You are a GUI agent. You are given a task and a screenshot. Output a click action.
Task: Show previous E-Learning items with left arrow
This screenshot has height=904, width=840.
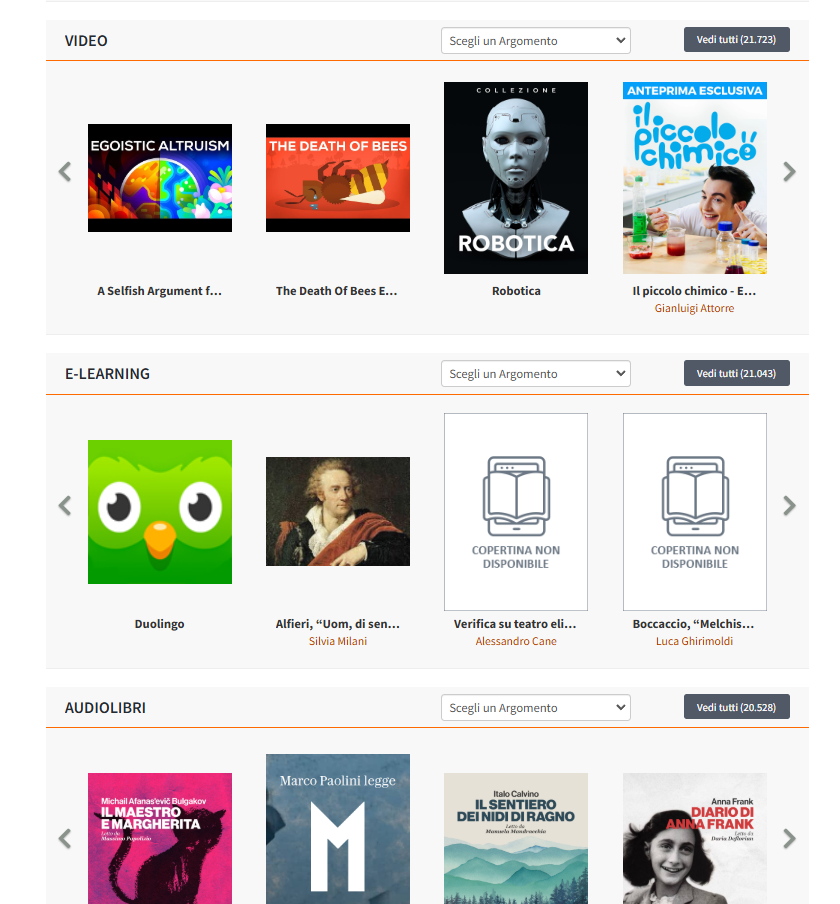click(x=65, y=506)
